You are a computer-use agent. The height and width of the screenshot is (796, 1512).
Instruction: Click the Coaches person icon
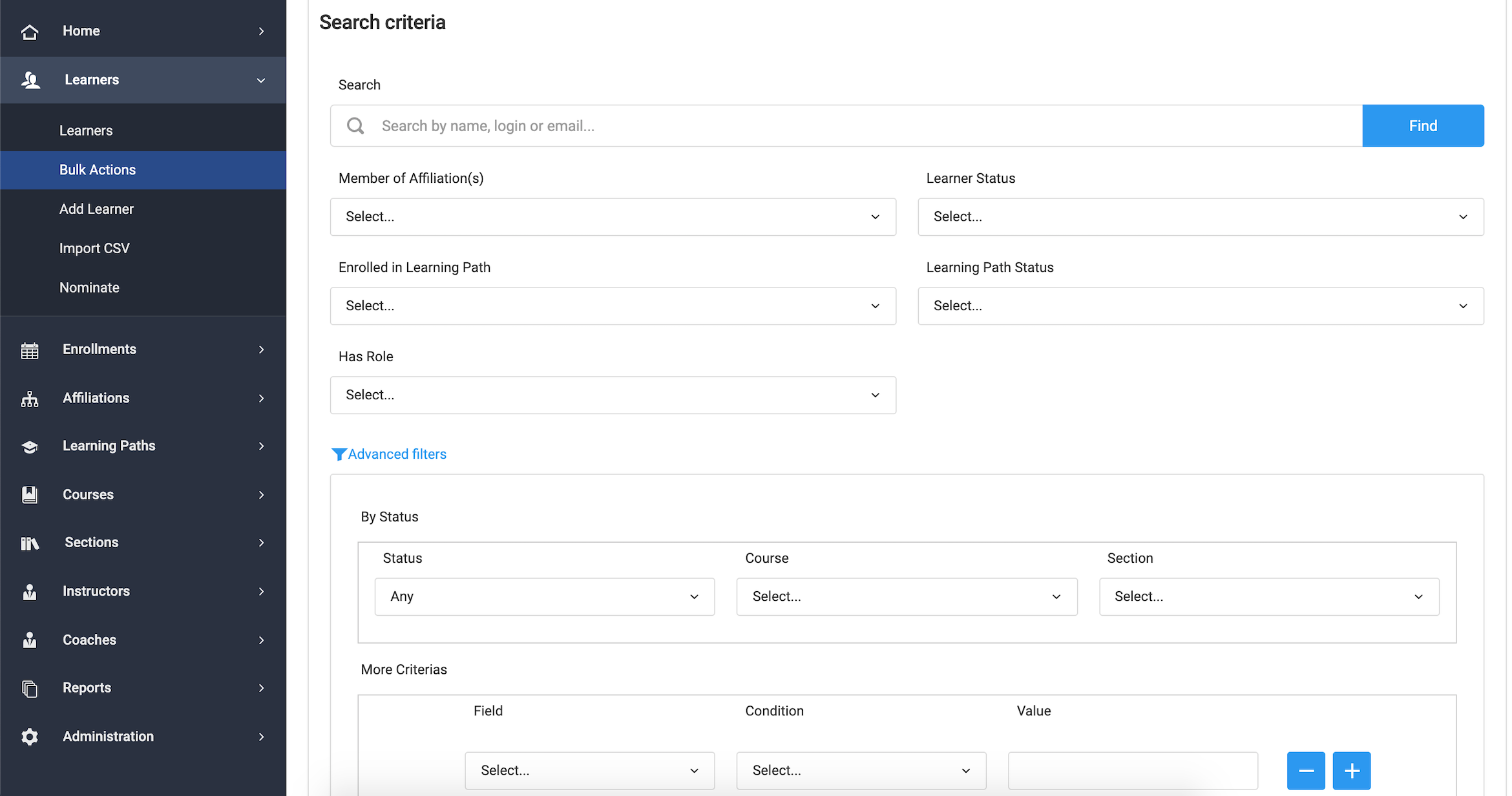coord(30,640)
